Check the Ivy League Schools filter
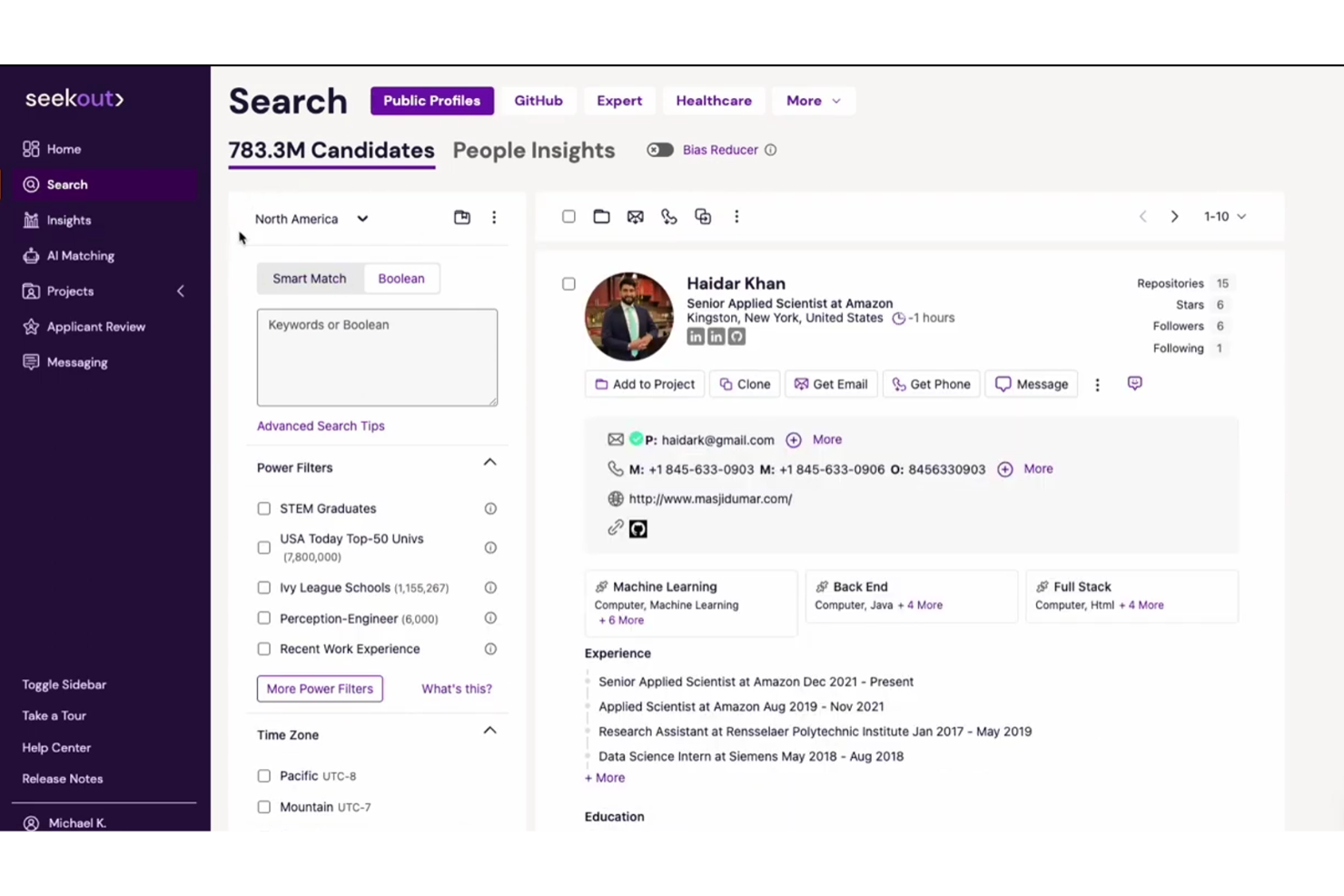The image size is (1344, 896). (263, 587)
